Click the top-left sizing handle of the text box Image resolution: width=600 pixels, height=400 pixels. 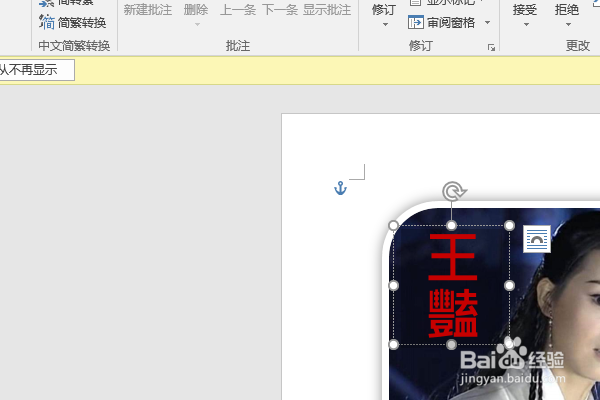[393, 225]
